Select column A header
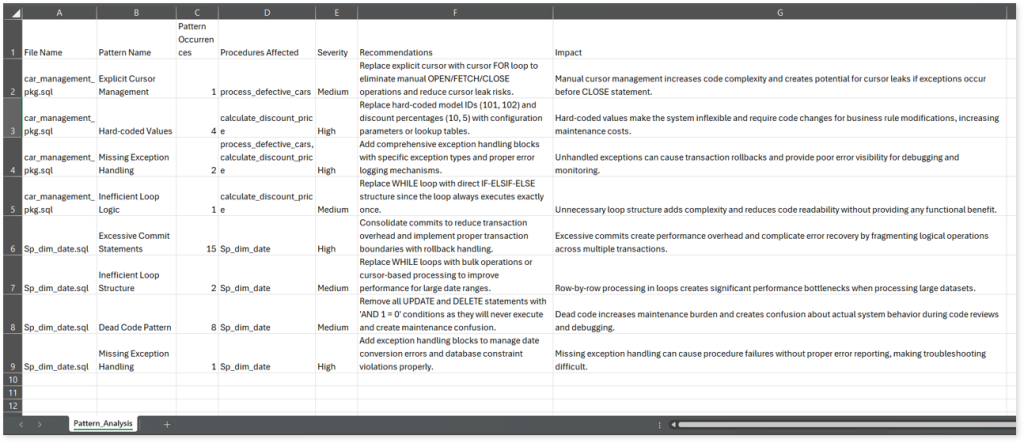Viewport: 1024px width, 443px height. click(x=59, y=11)
